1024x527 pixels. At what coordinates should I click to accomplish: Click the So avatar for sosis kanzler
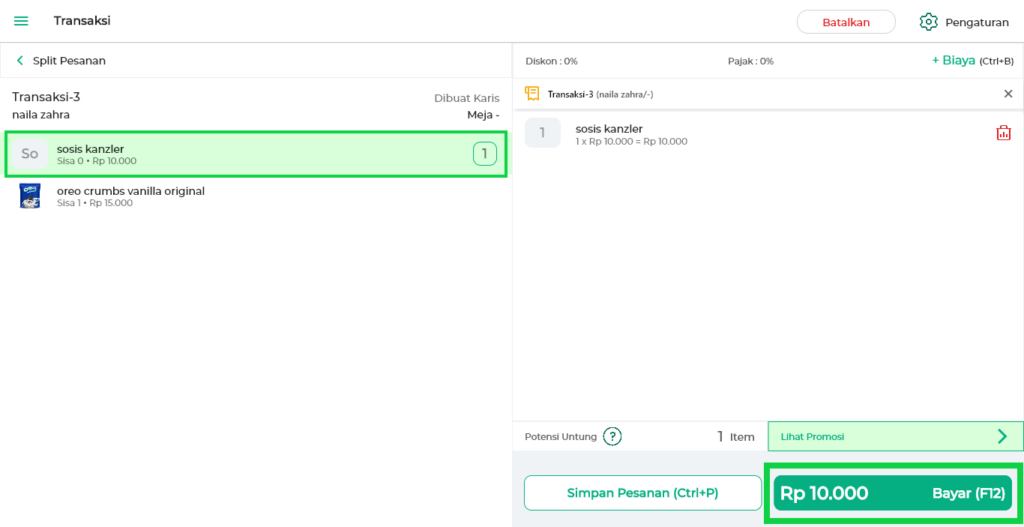(x=30, y=154)
